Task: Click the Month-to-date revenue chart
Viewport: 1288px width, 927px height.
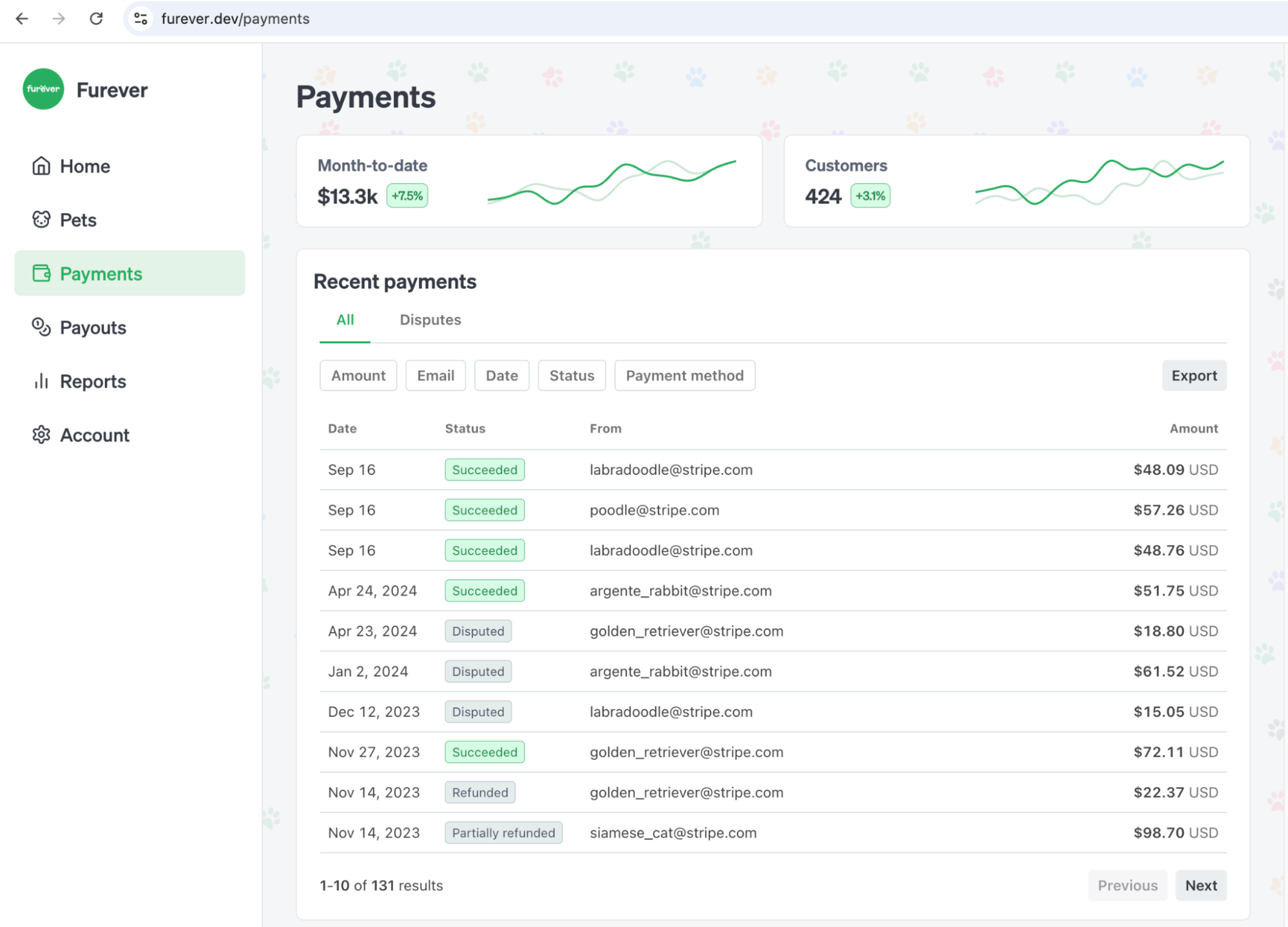Action: [x=611, y=182]
